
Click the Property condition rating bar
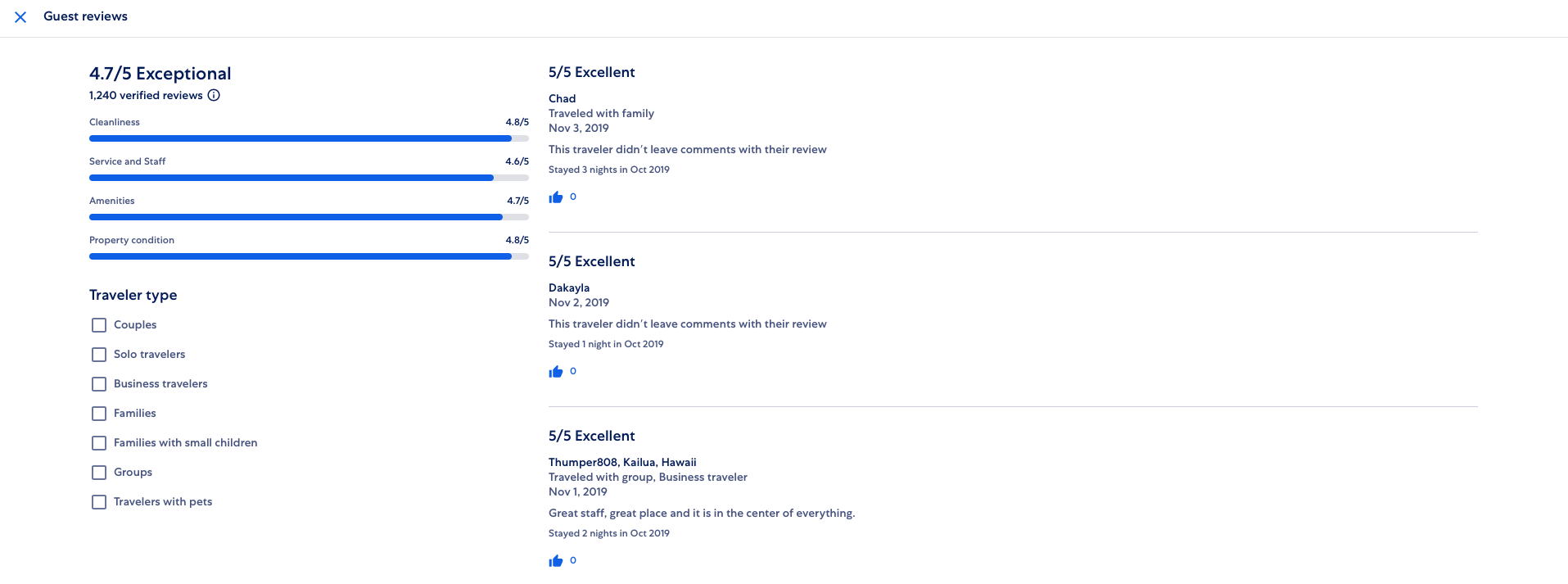point(309,256)
